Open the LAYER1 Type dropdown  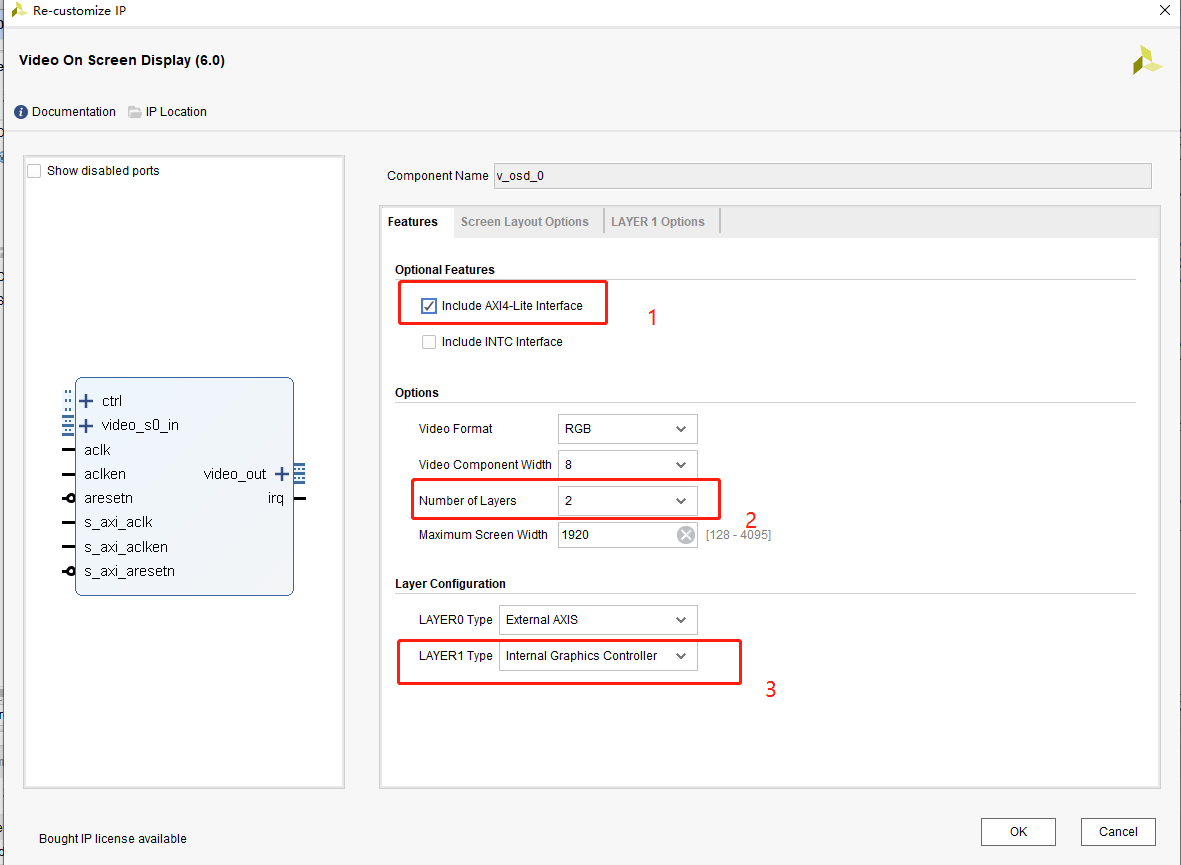point(598,656)
